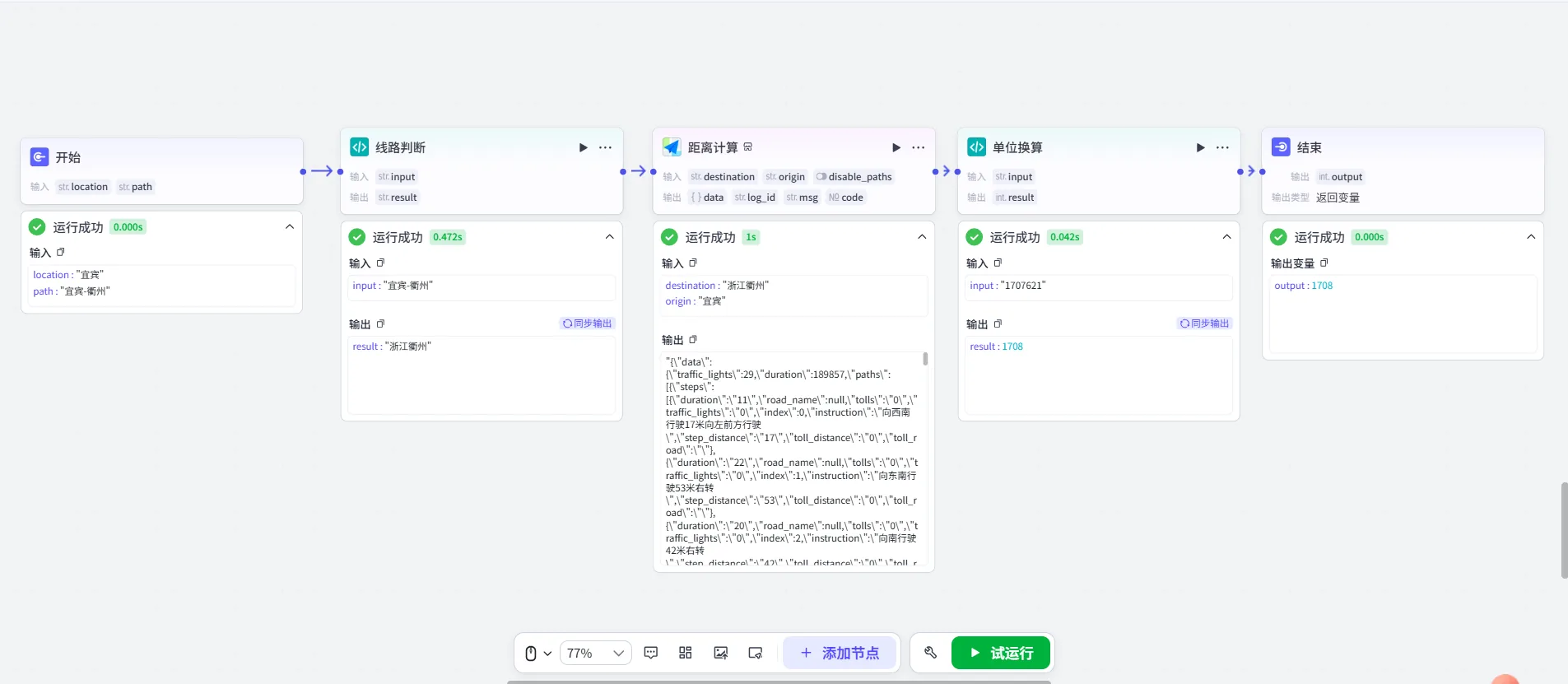Collapse the 距离计算 run result panel
Image resolution: width=1568 pixels, height=684 pixels.
pos(922,237)
